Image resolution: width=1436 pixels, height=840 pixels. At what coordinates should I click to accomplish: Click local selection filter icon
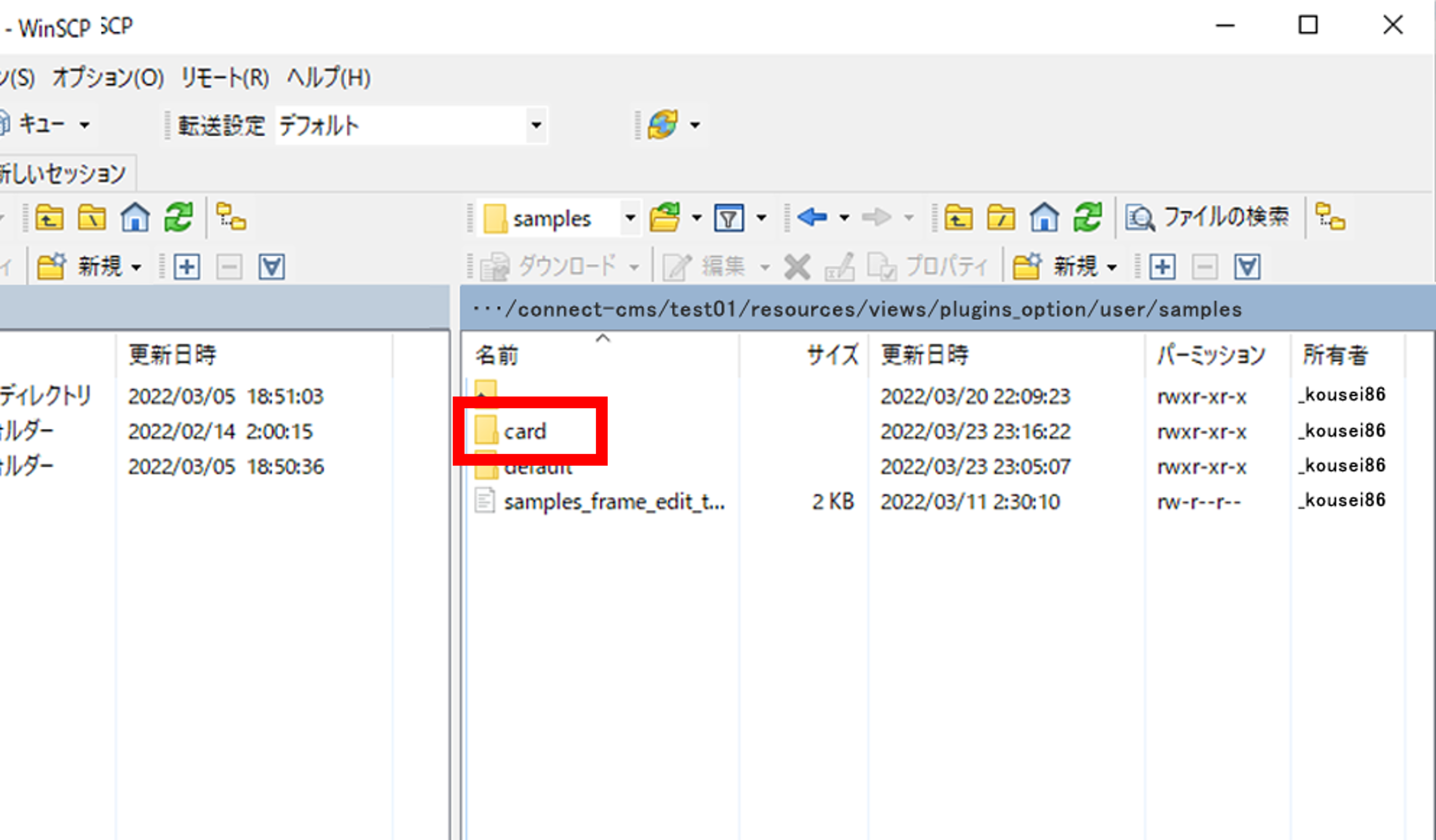pos(271,267)
